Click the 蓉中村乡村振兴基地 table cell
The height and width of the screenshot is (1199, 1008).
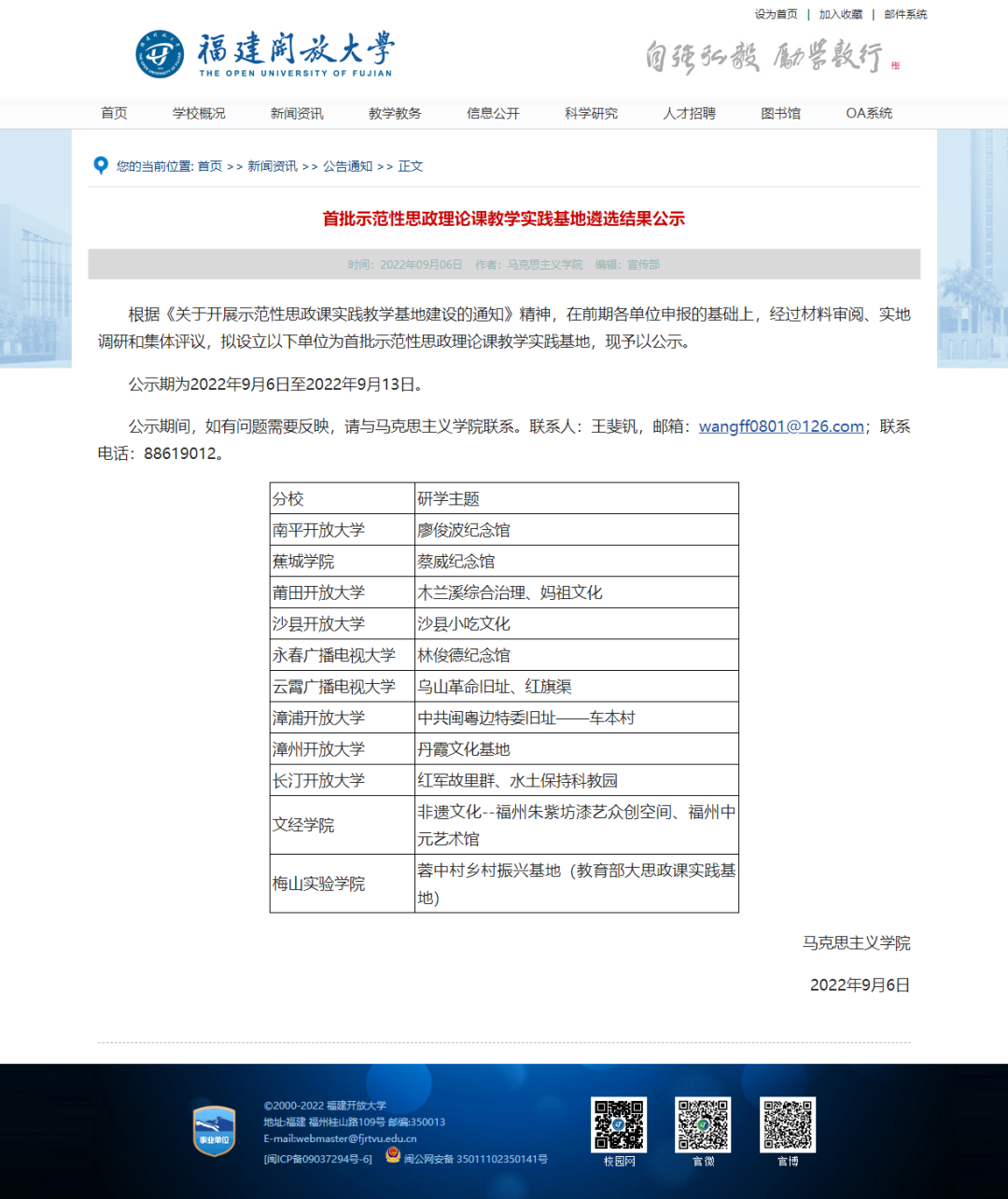pyautogui.click(x=577, y=884)
